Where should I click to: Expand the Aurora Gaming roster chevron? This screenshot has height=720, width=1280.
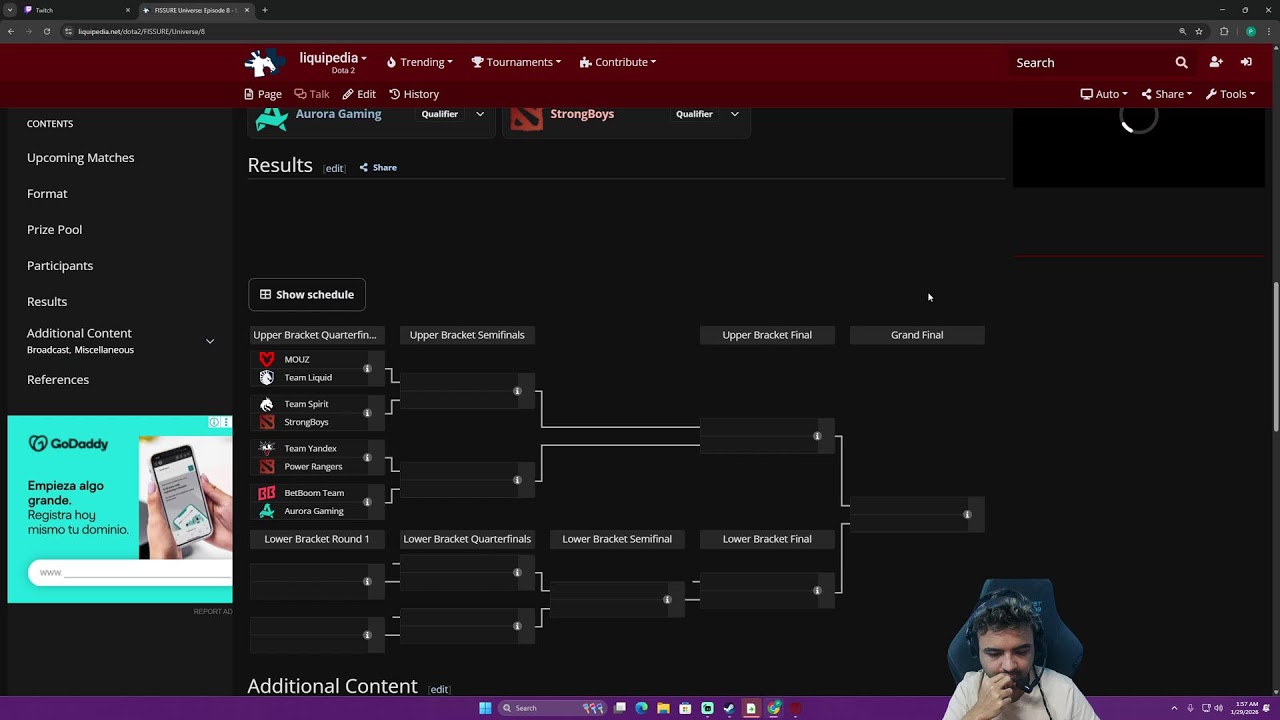[480, 114]
